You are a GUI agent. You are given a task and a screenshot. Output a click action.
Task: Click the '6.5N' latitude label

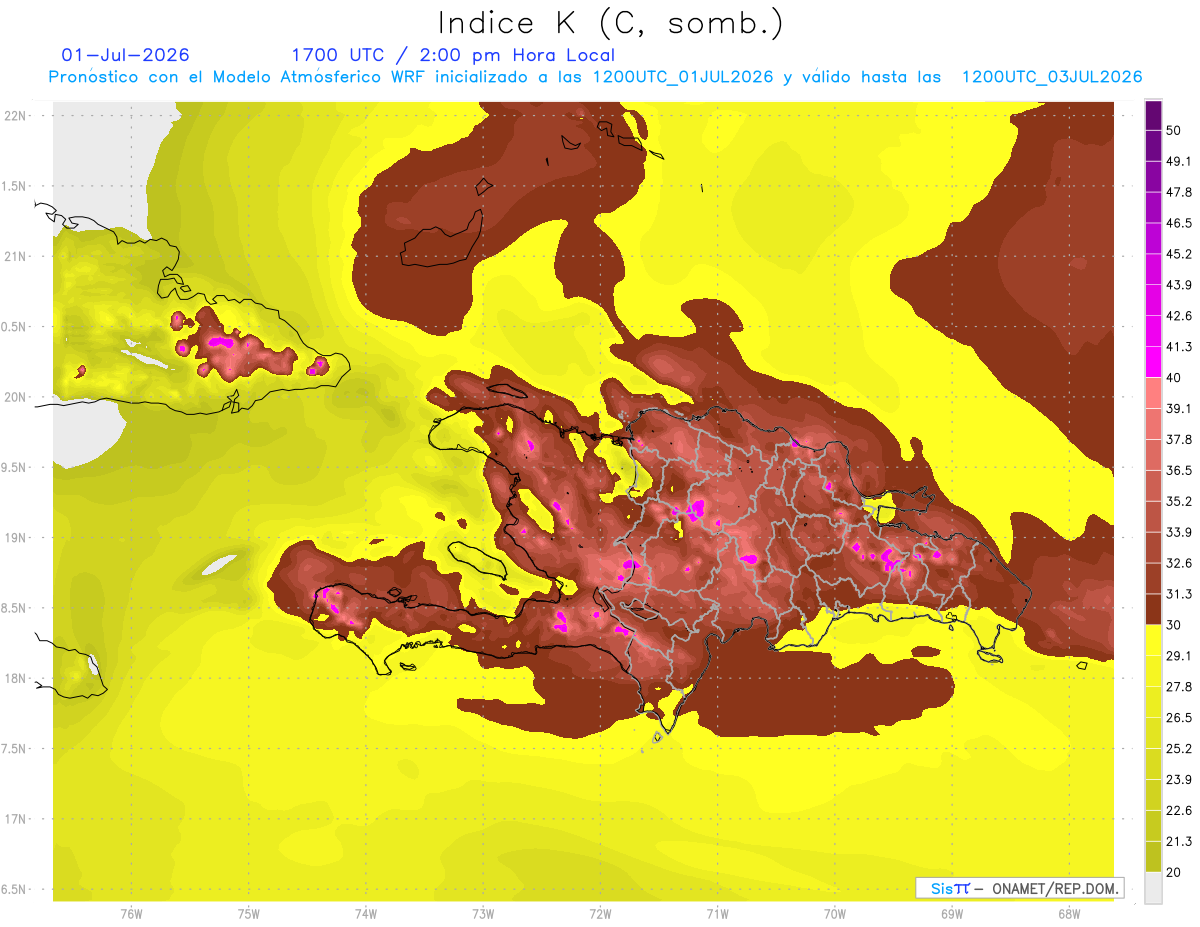(x=15, y=890)
